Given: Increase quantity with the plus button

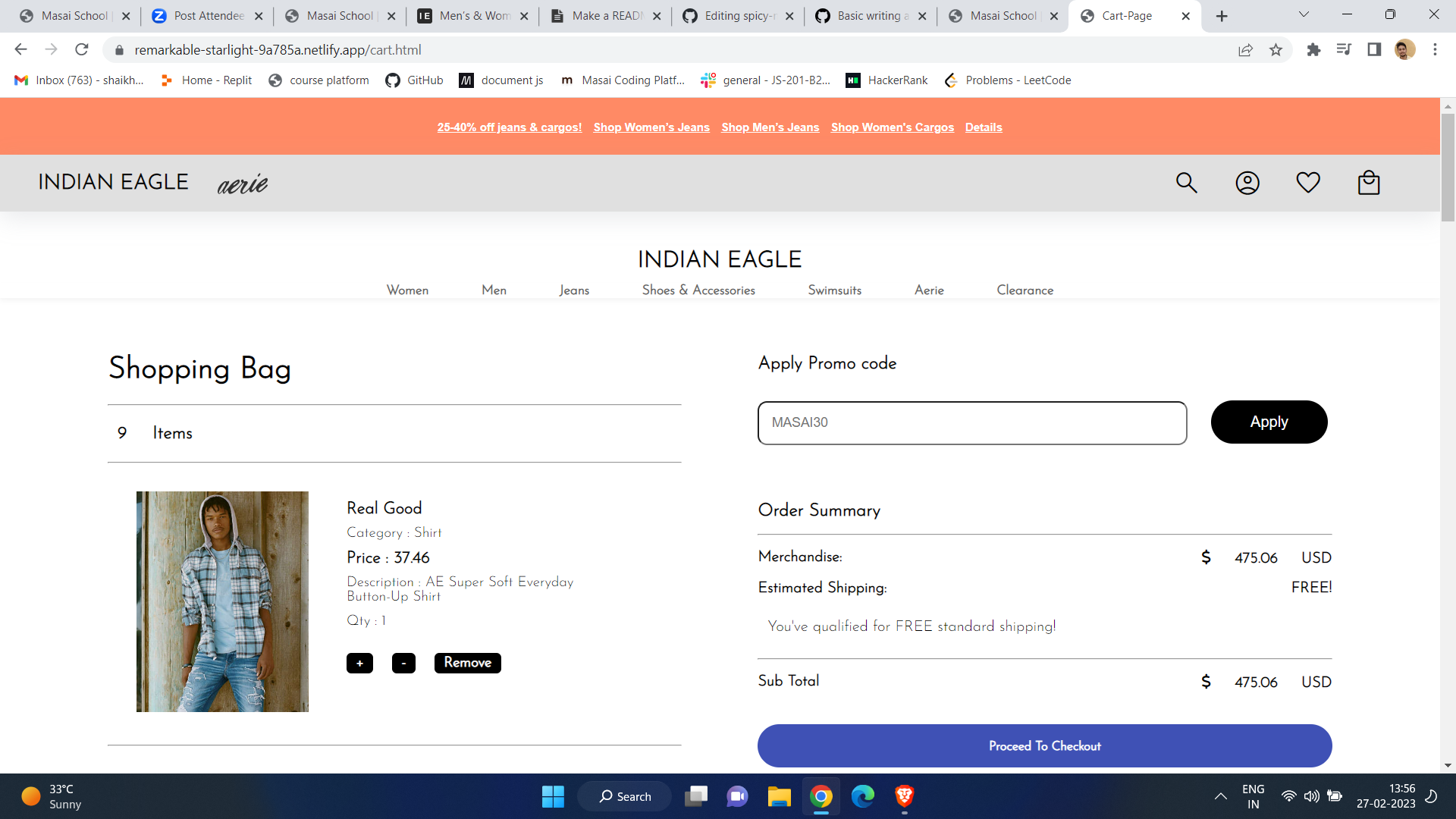Looking at the screenshot, I should click(x=359, y=663).
